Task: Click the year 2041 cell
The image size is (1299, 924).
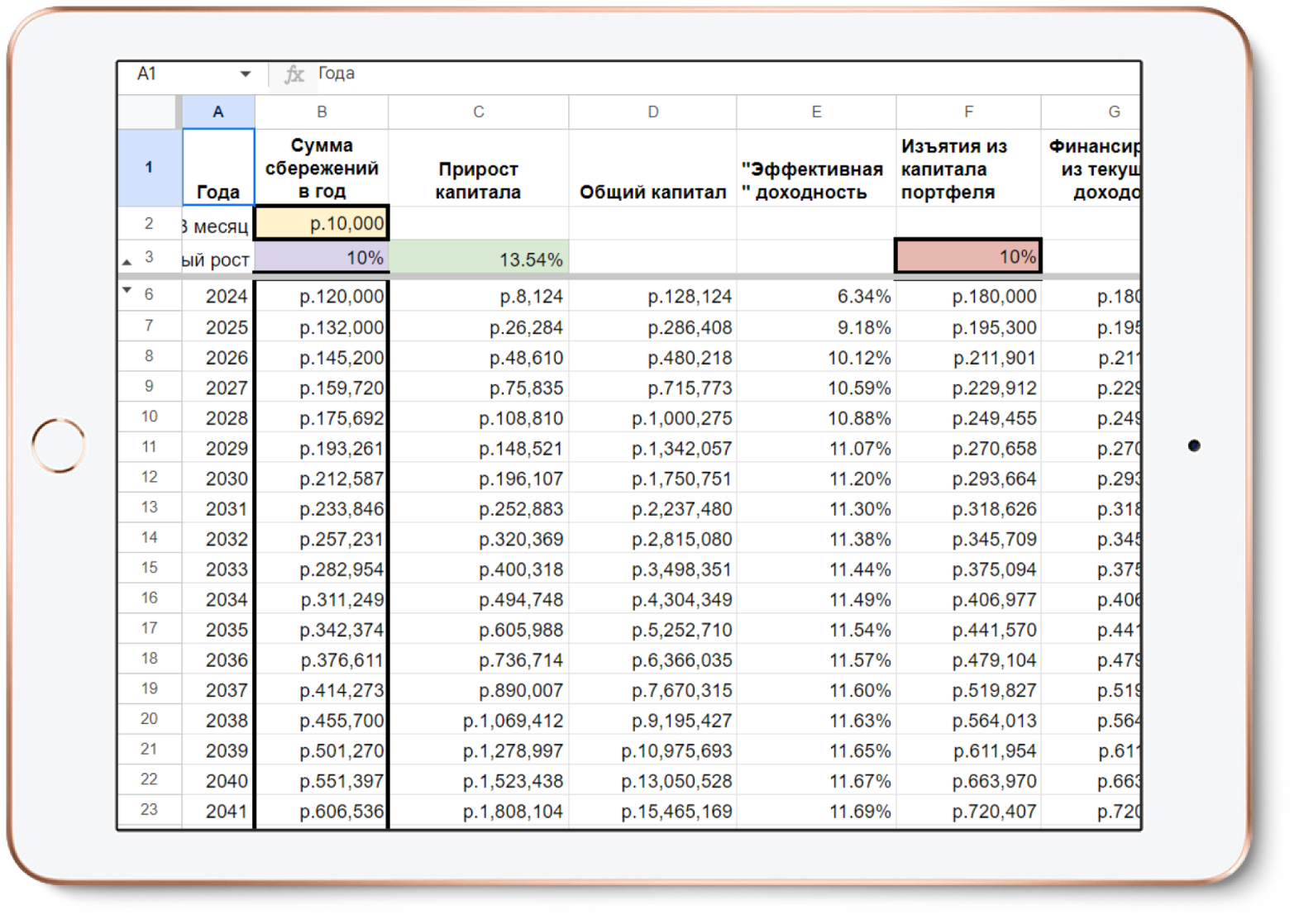Action: [218, 812]
